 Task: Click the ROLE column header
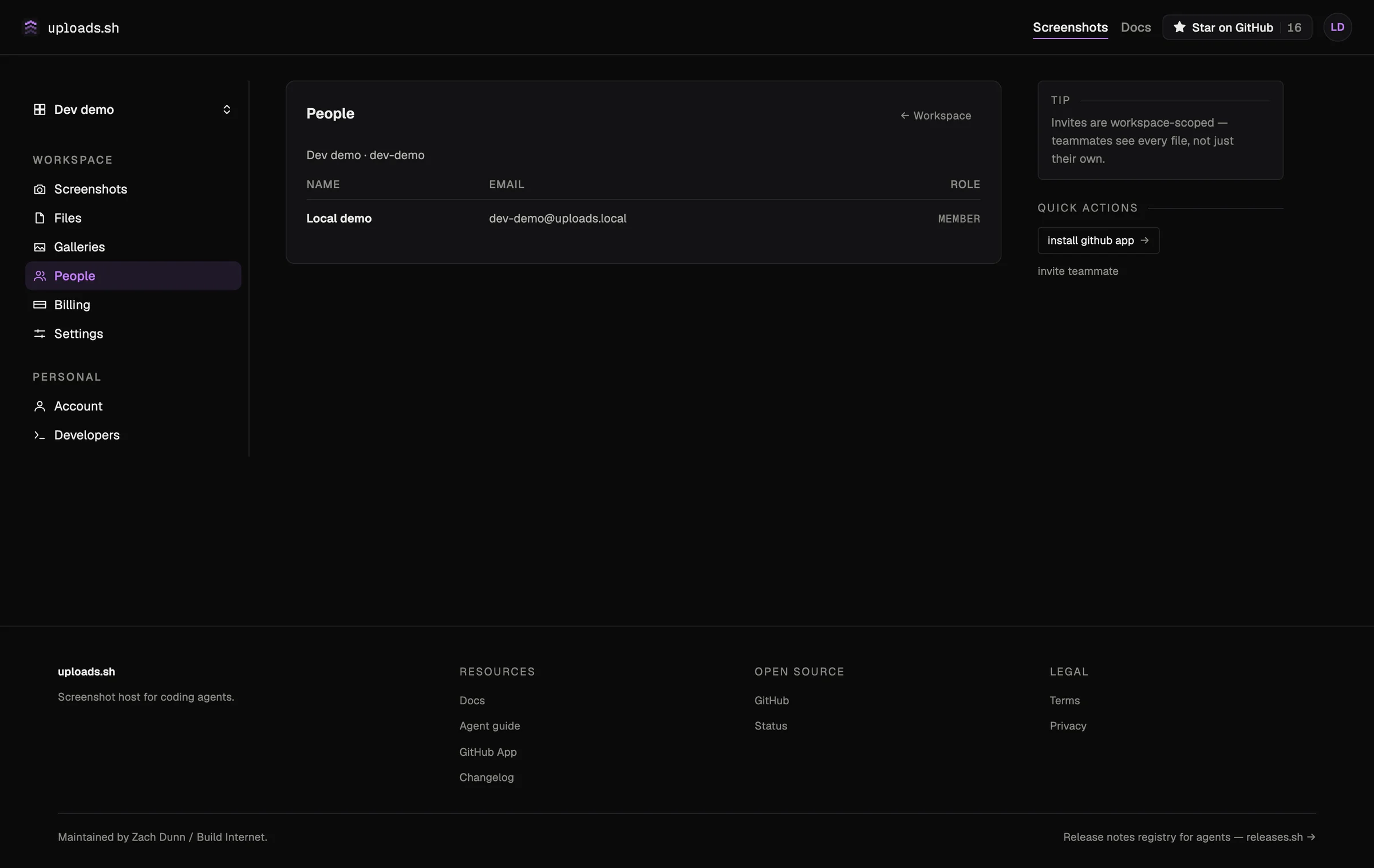(x=965, y=184)
